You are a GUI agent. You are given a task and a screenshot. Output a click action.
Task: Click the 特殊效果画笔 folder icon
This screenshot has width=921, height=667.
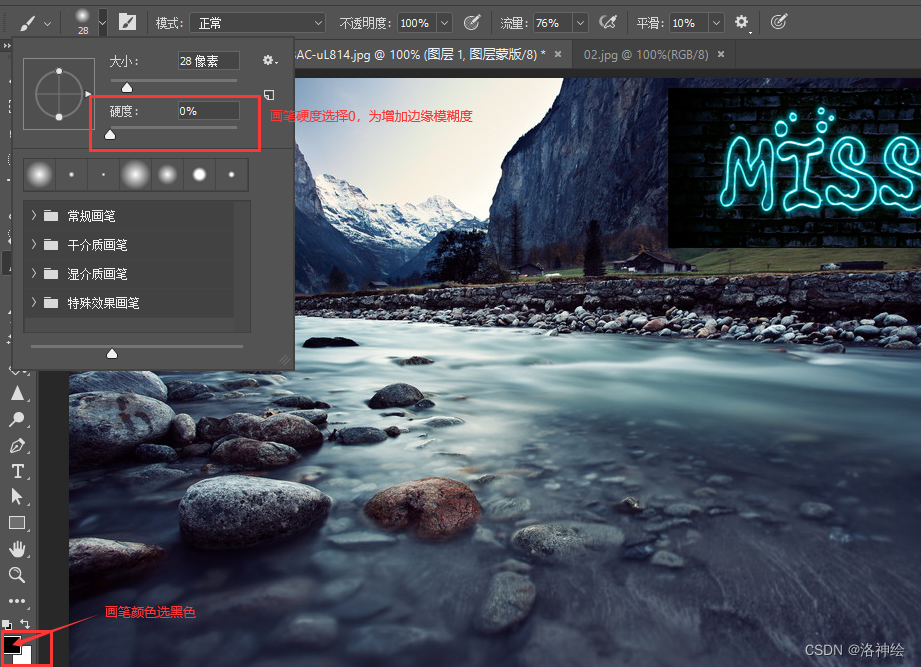(x=51, y=302)
